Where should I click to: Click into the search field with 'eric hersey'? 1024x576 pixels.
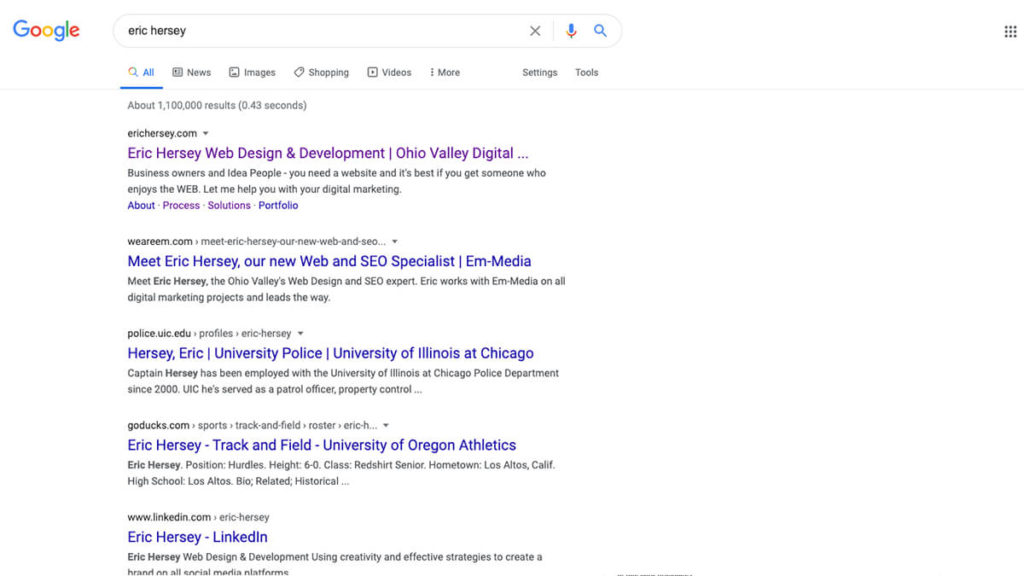(320, 31)
